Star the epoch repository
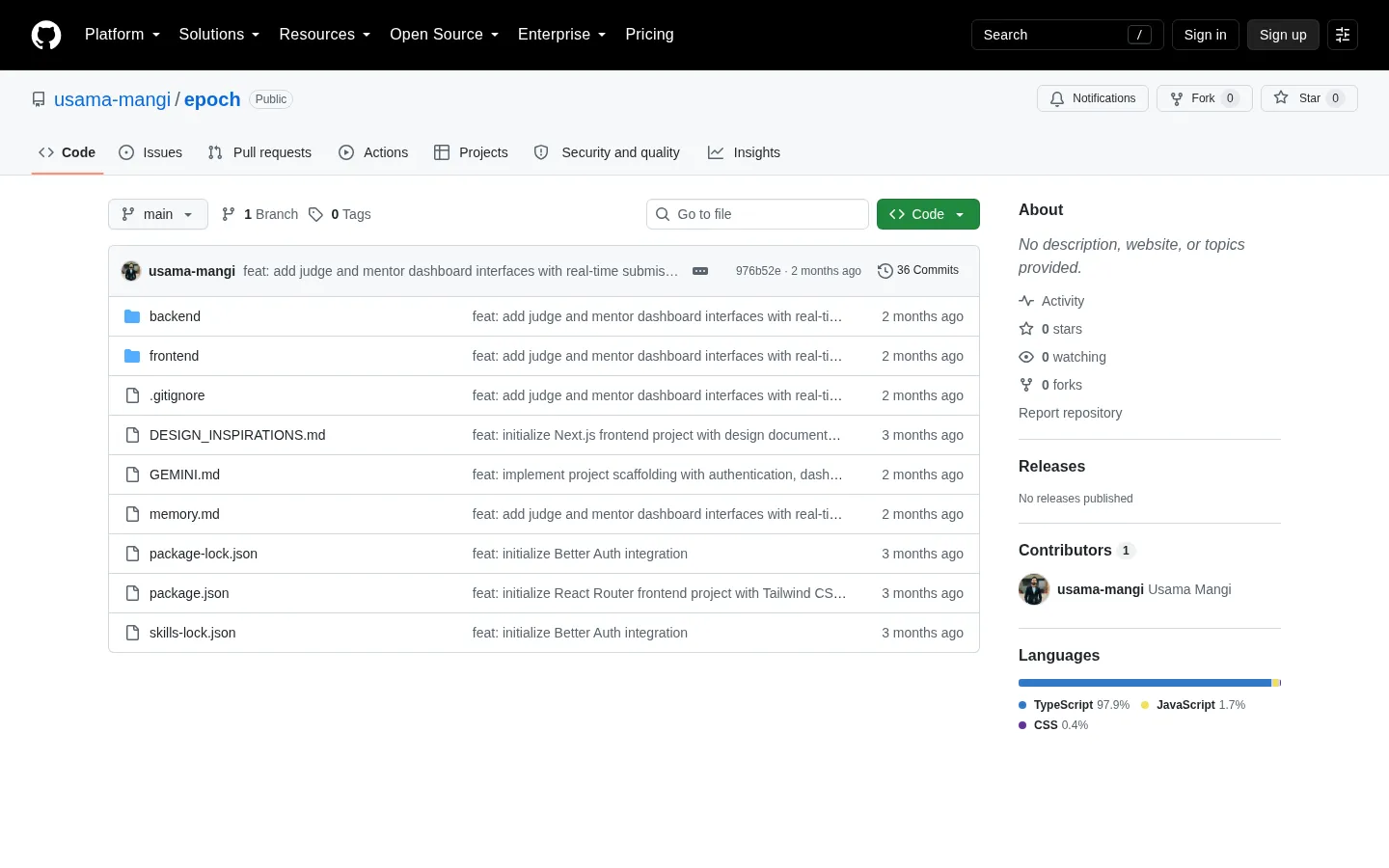The width and height of the screenshot is (1389, 868). (x=1309, y=98)
